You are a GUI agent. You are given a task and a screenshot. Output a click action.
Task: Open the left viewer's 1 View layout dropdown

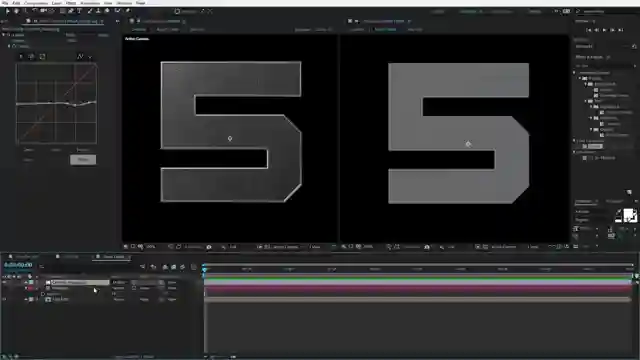point(316,247)
